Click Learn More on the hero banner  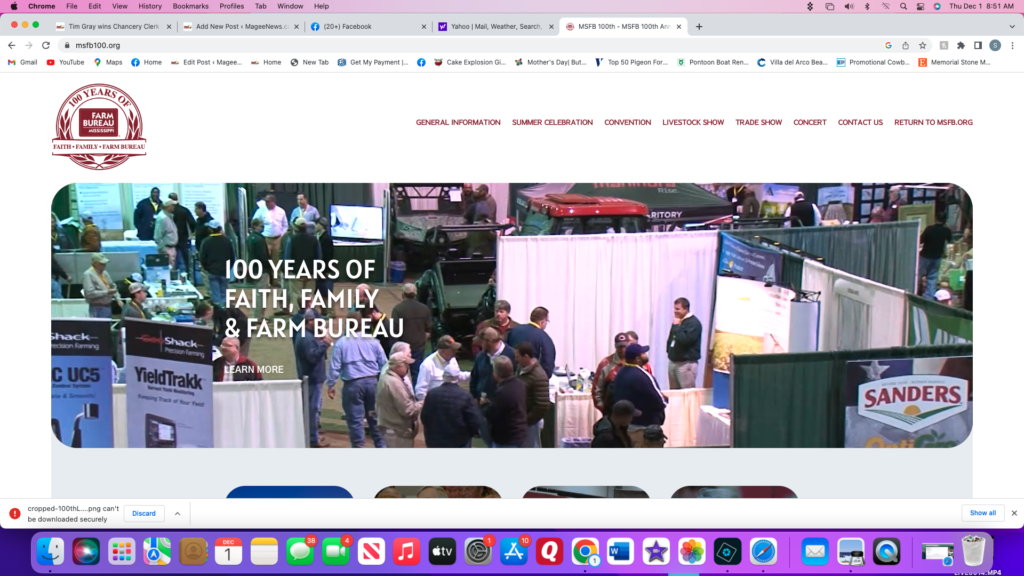tap(253, 370)
